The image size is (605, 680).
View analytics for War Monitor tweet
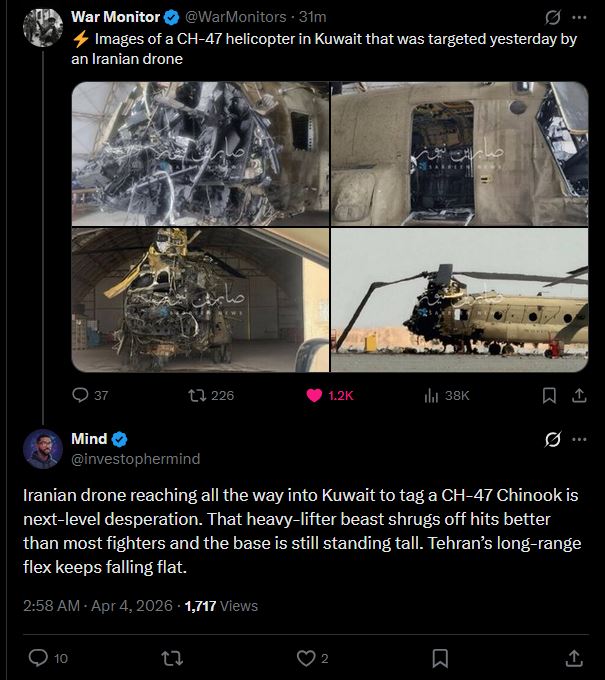(431, 395)
